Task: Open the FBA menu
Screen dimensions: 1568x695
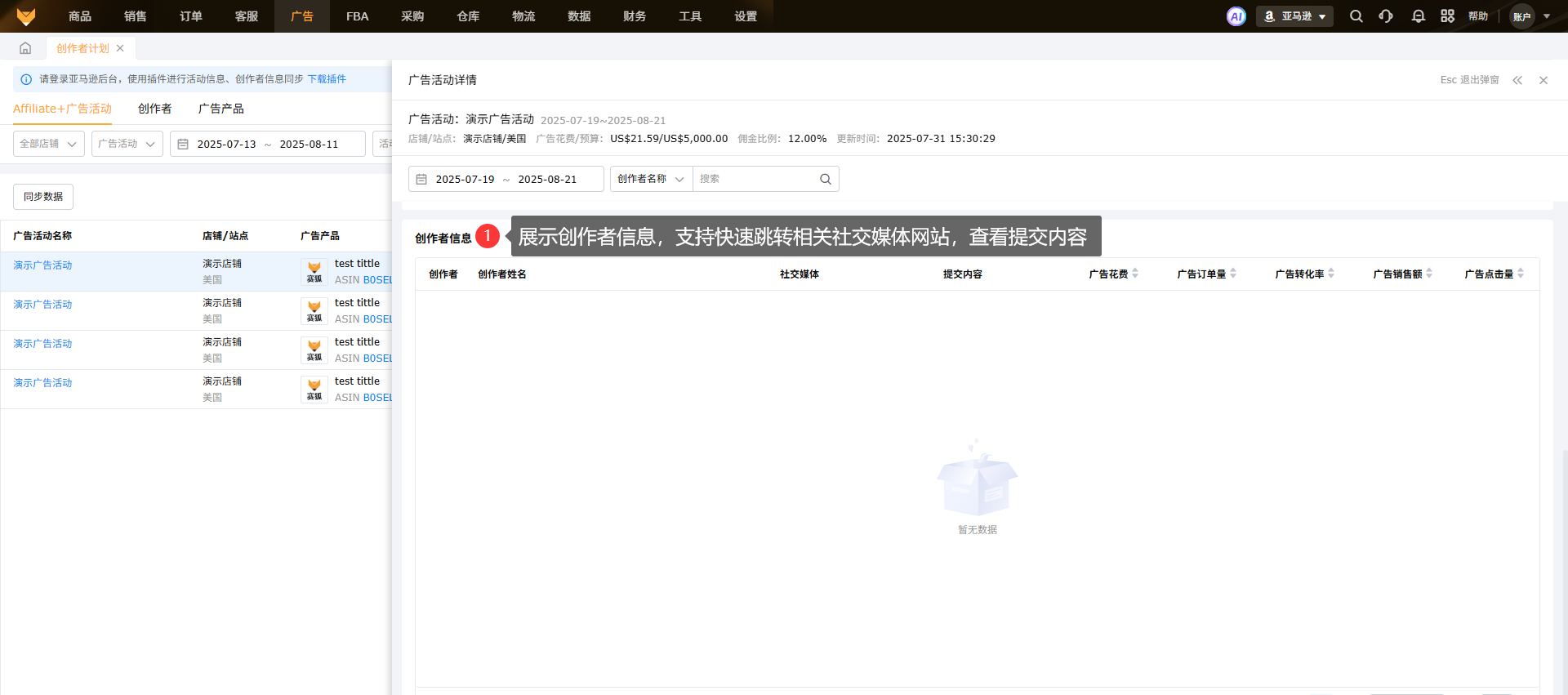Action: [x=358, y=16]
